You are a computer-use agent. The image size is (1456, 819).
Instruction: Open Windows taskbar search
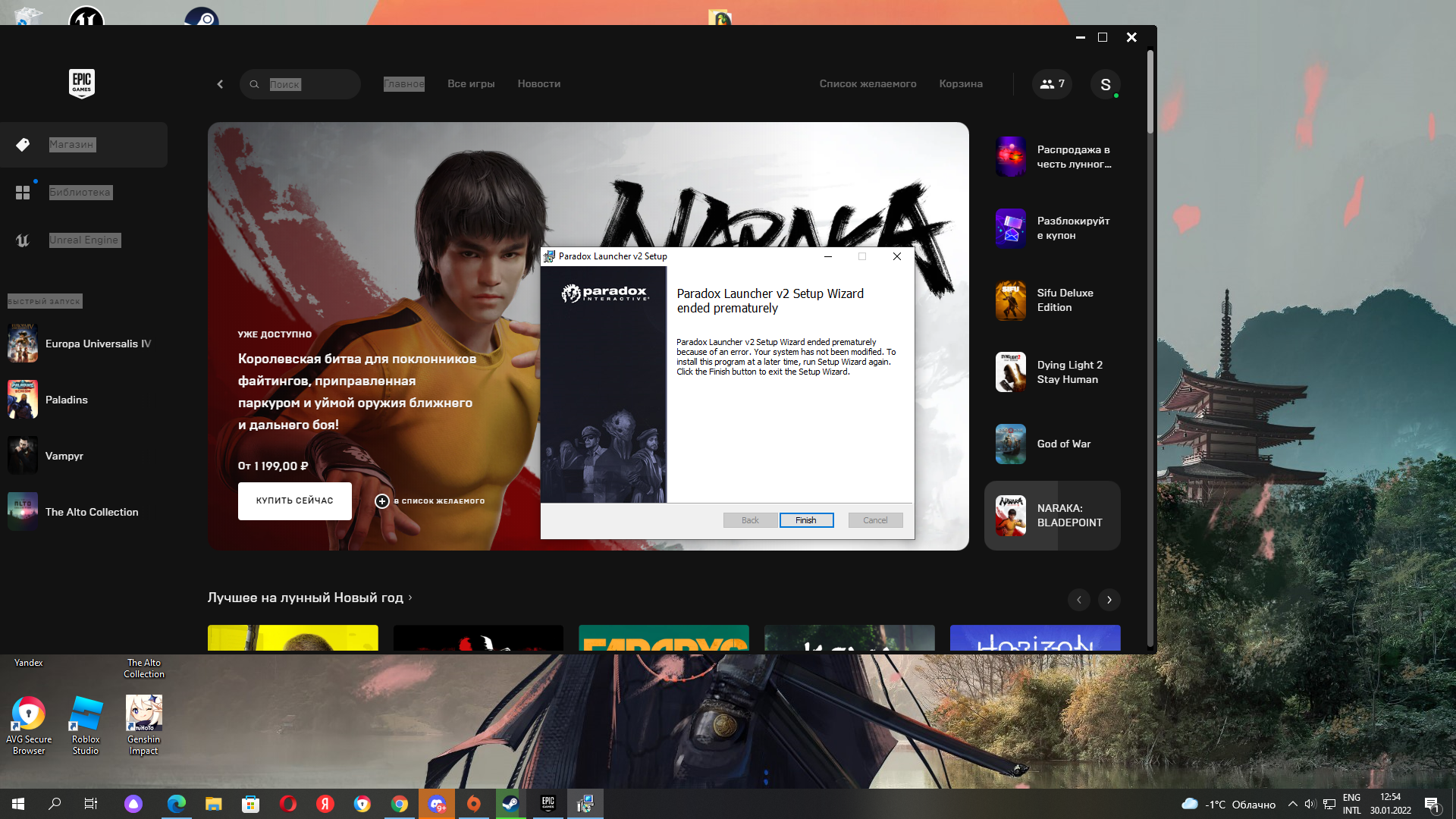pos(55,804)
